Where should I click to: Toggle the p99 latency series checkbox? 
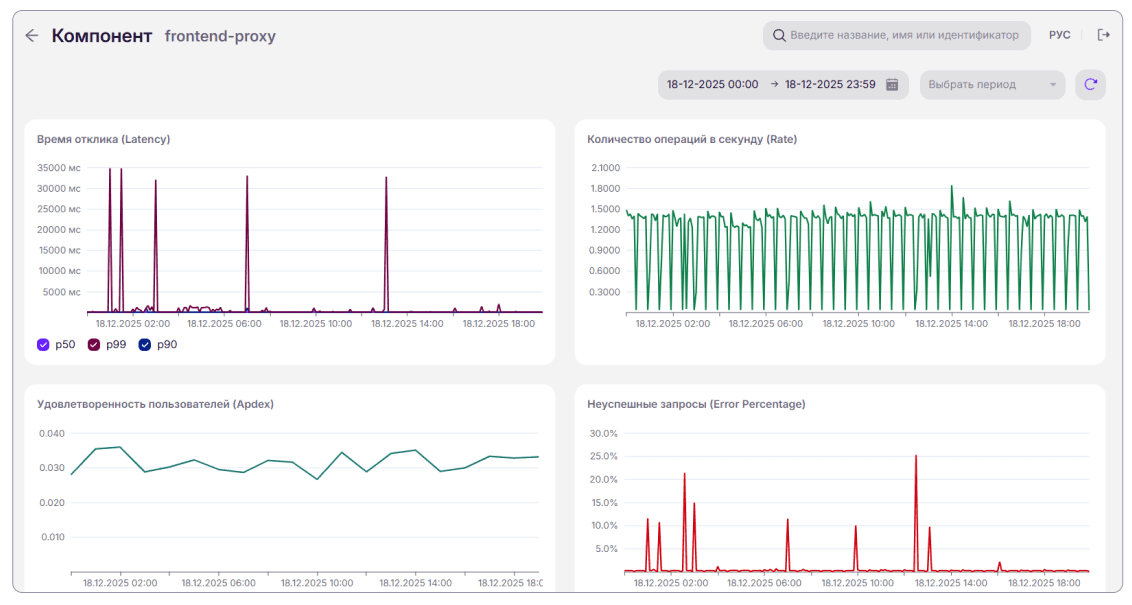click(x=94, y=344)
